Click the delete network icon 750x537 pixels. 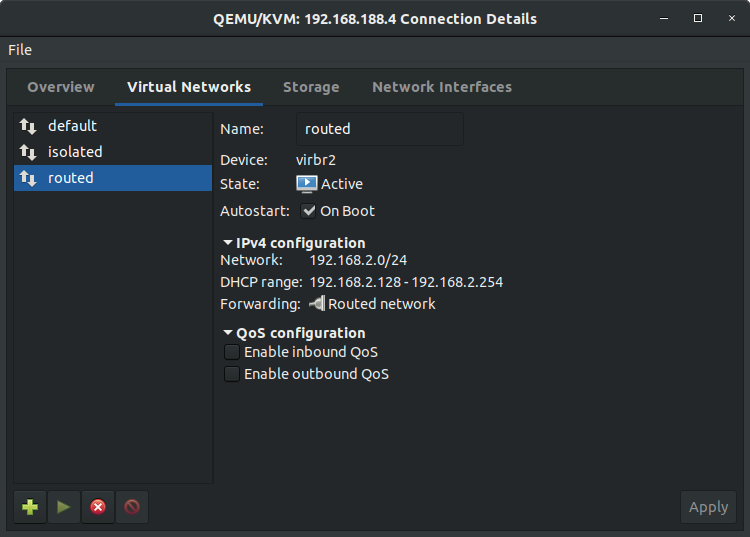[x=131, y=507]
